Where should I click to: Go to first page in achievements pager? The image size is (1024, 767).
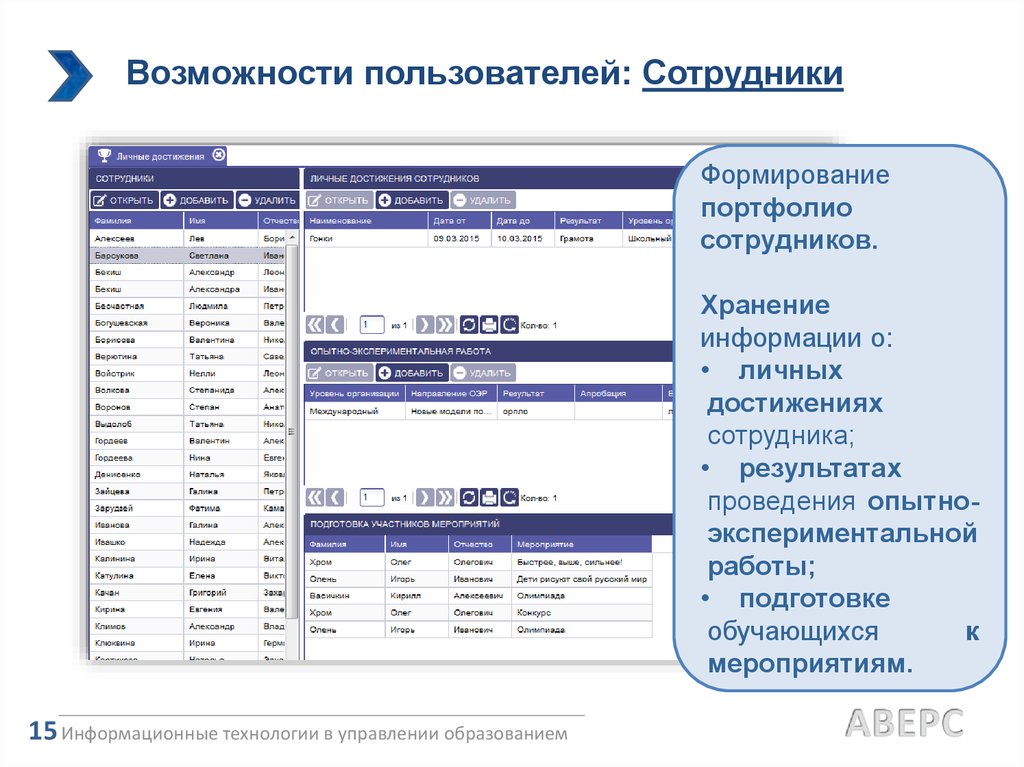pyautogui.click(x=314, y=325)
